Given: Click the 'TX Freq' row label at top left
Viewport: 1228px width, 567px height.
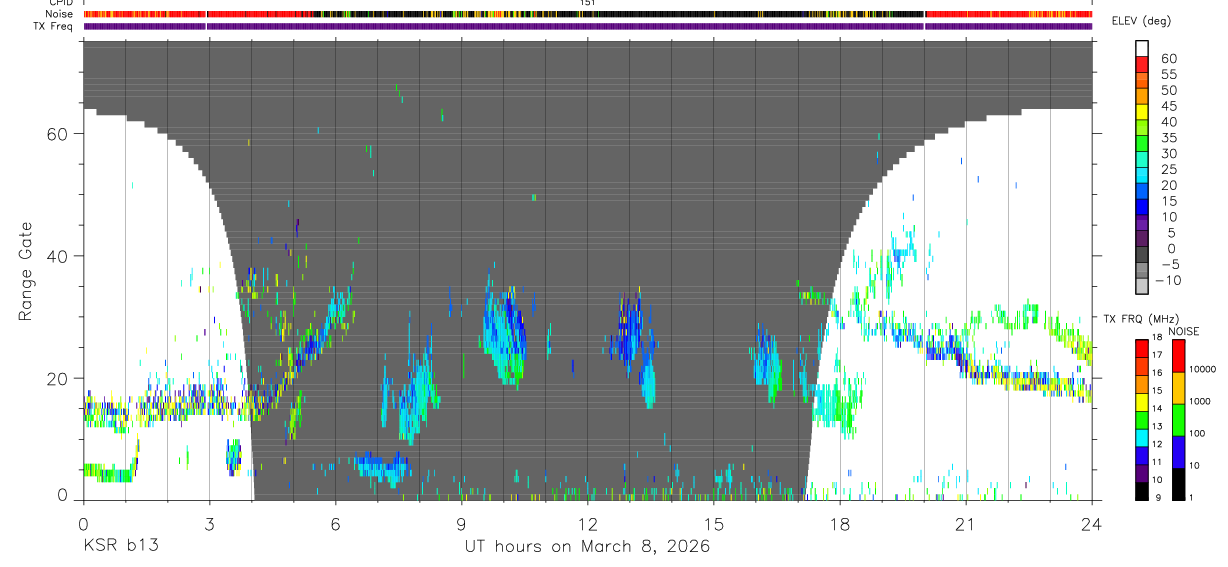Looking at the screenshot, I should tap(55, 25).
